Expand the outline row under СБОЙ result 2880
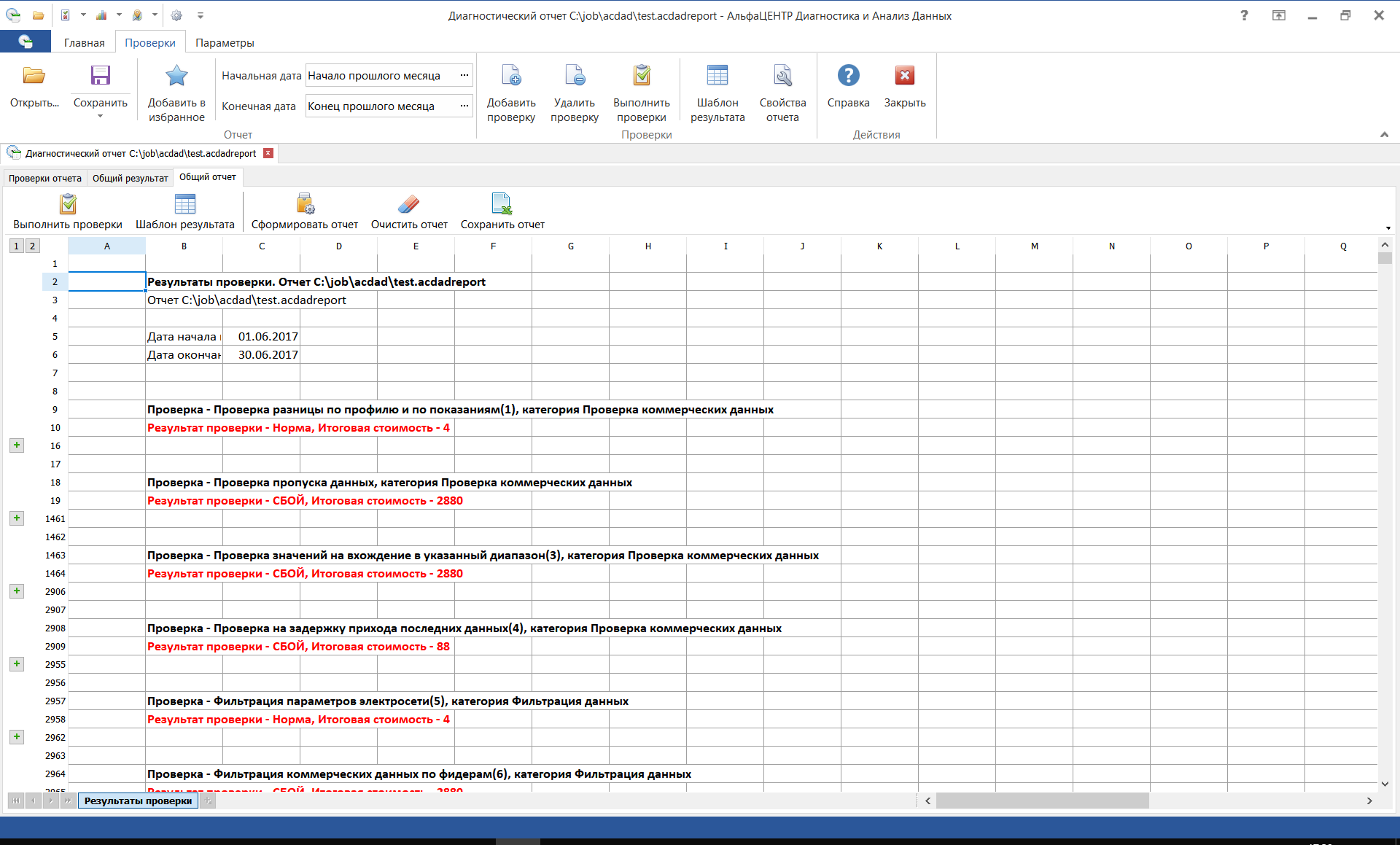 (16, 518)
